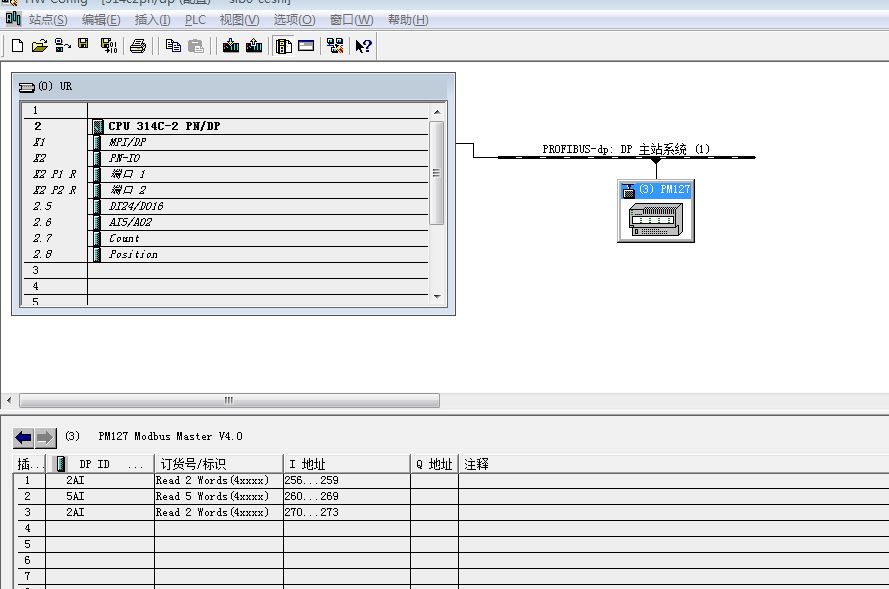Select the Count submodule row
Viewport: 889px width, 589px height.
coord(226,238)
